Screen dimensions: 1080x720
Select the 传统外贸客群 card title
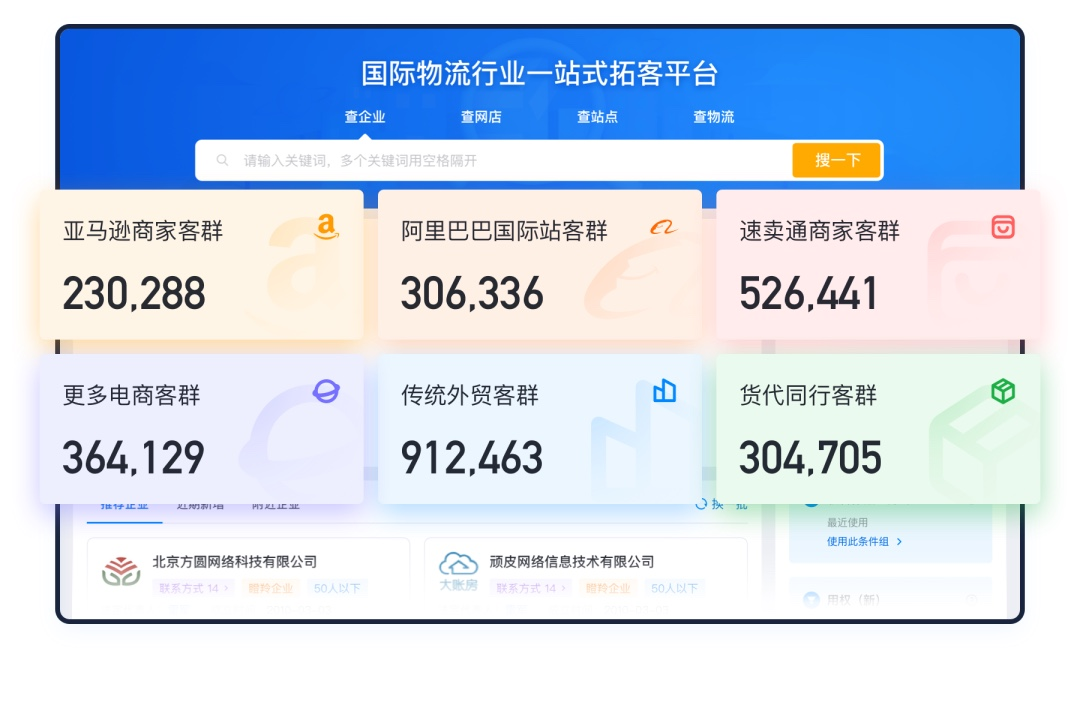tap(470, 395)
